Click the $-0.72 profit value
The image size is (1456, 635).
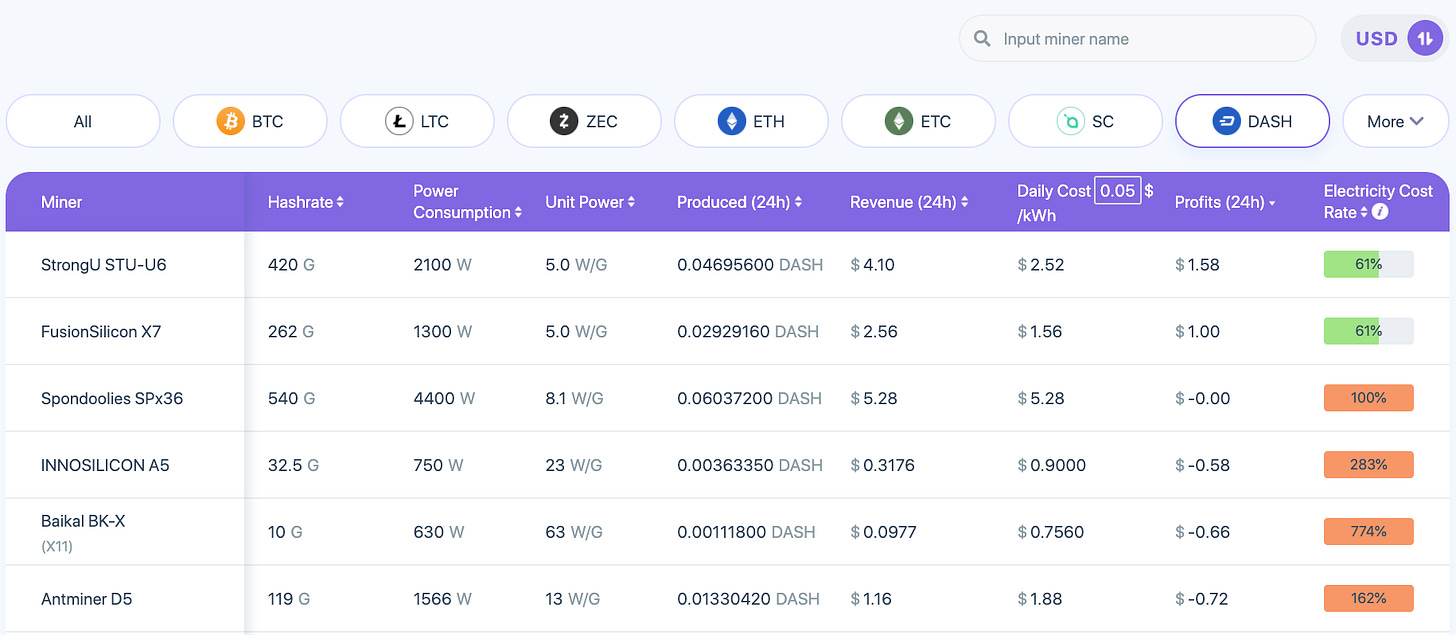click(1203, 599)
